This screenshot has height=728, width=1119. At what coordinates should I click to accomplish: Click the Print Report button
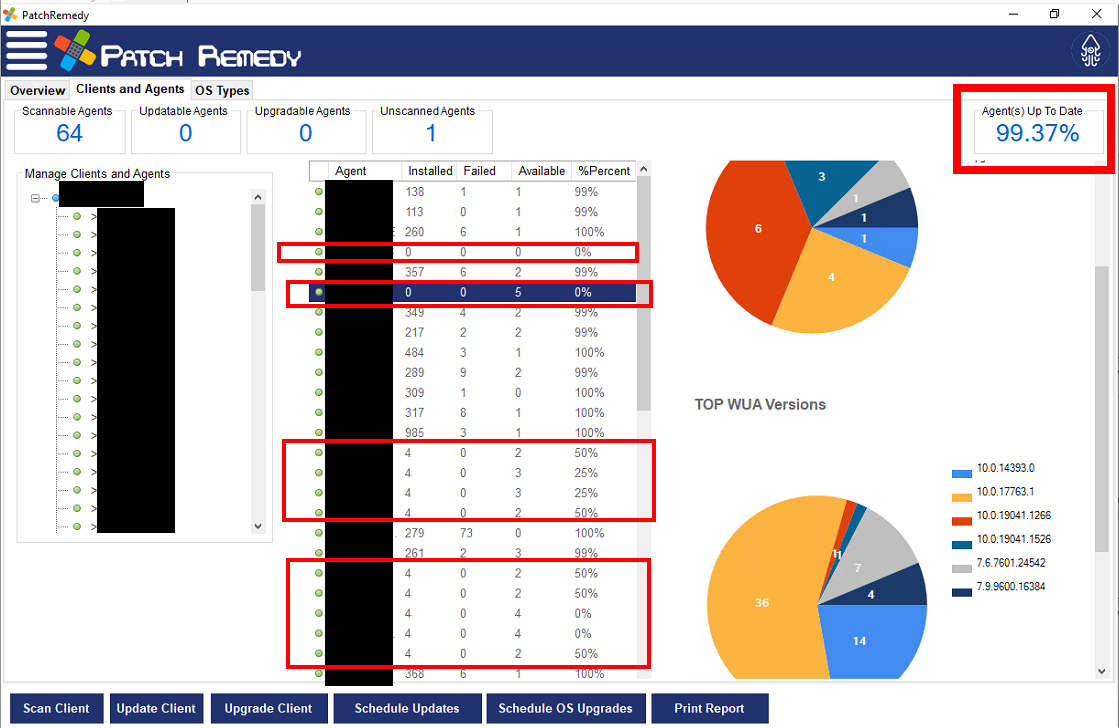tap(709, 709)
